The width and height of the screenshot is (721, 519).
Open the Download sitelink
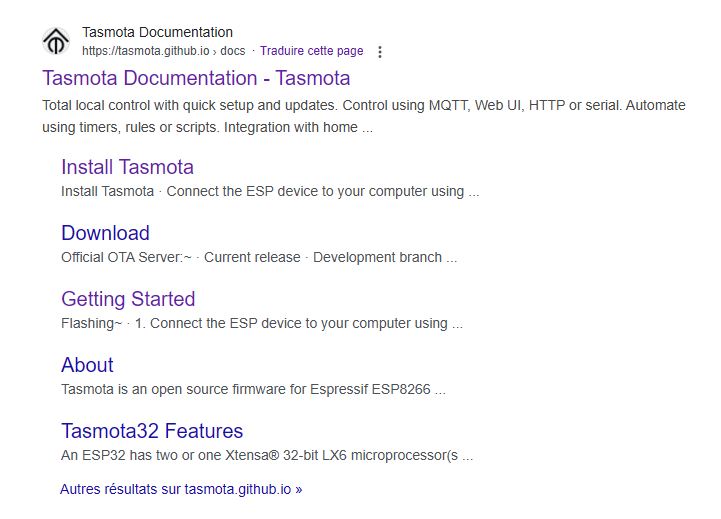point(105,233)
